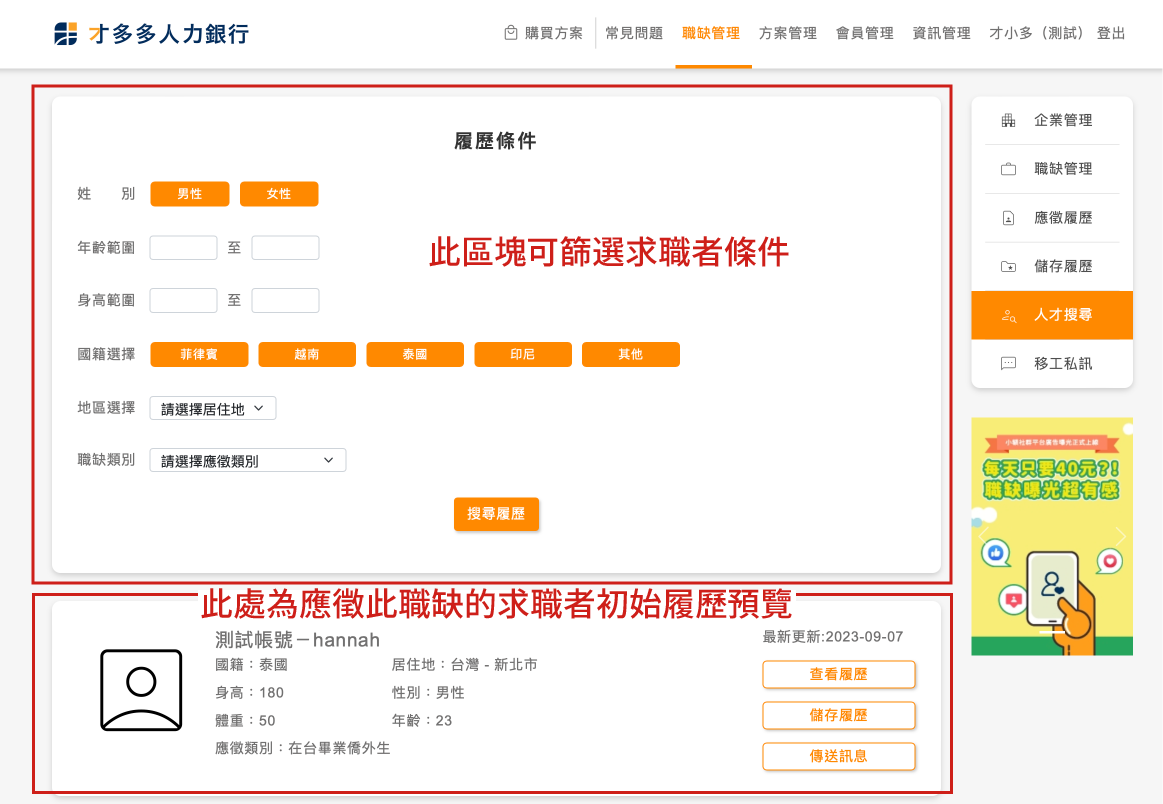This screenshot has width=1163, height=804.
Task: Toggle the 男性 gender filter
Action: pos(190,194)
